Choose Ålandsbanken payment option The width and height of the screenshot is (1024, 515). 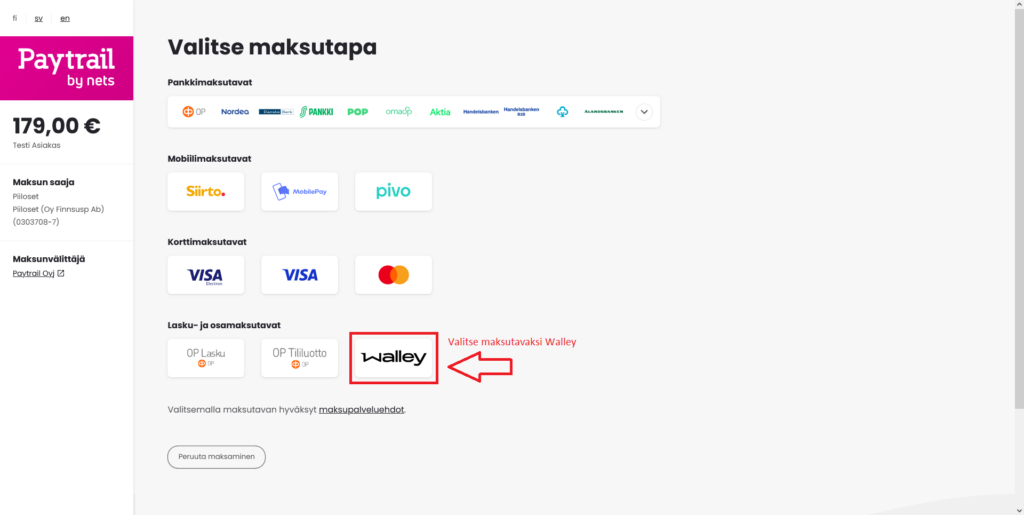[x=604, y=112]
